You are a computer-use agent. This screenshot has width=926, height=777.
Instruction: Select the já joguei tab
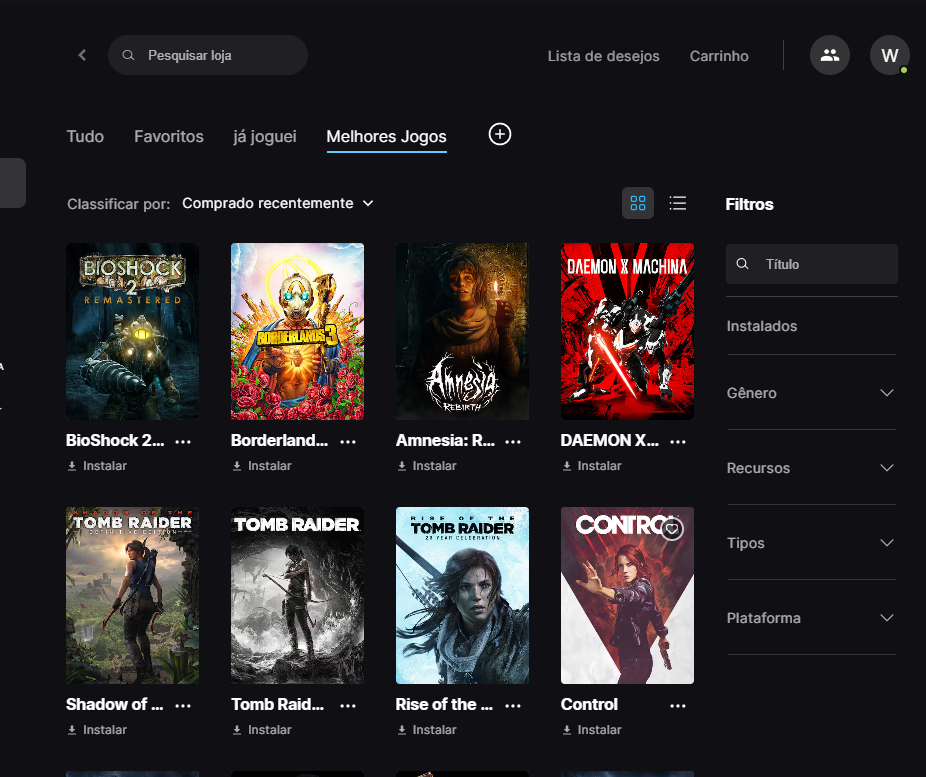coord(265,136)
